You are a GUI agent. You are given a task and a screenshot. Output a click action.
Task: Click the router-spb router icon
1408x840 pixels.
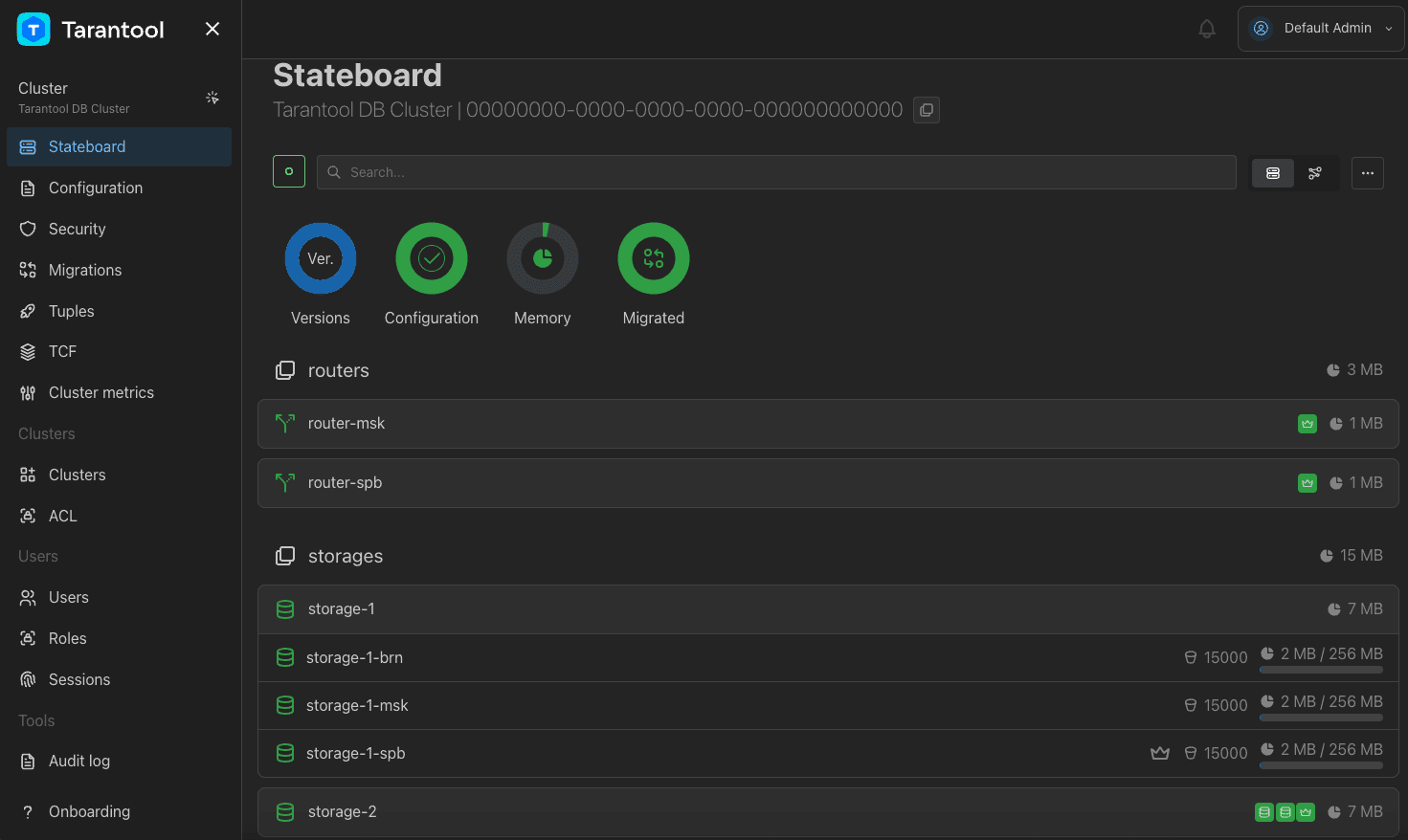(285, 482)
